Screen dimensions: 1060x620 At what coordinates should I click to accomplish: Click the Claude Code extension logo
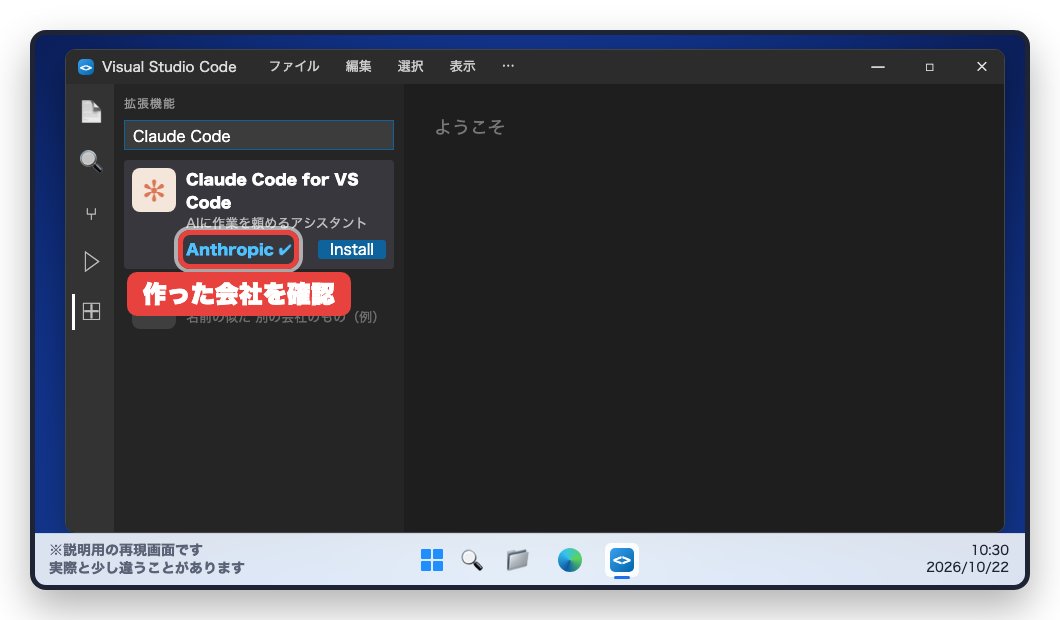(x=154, y=190)
